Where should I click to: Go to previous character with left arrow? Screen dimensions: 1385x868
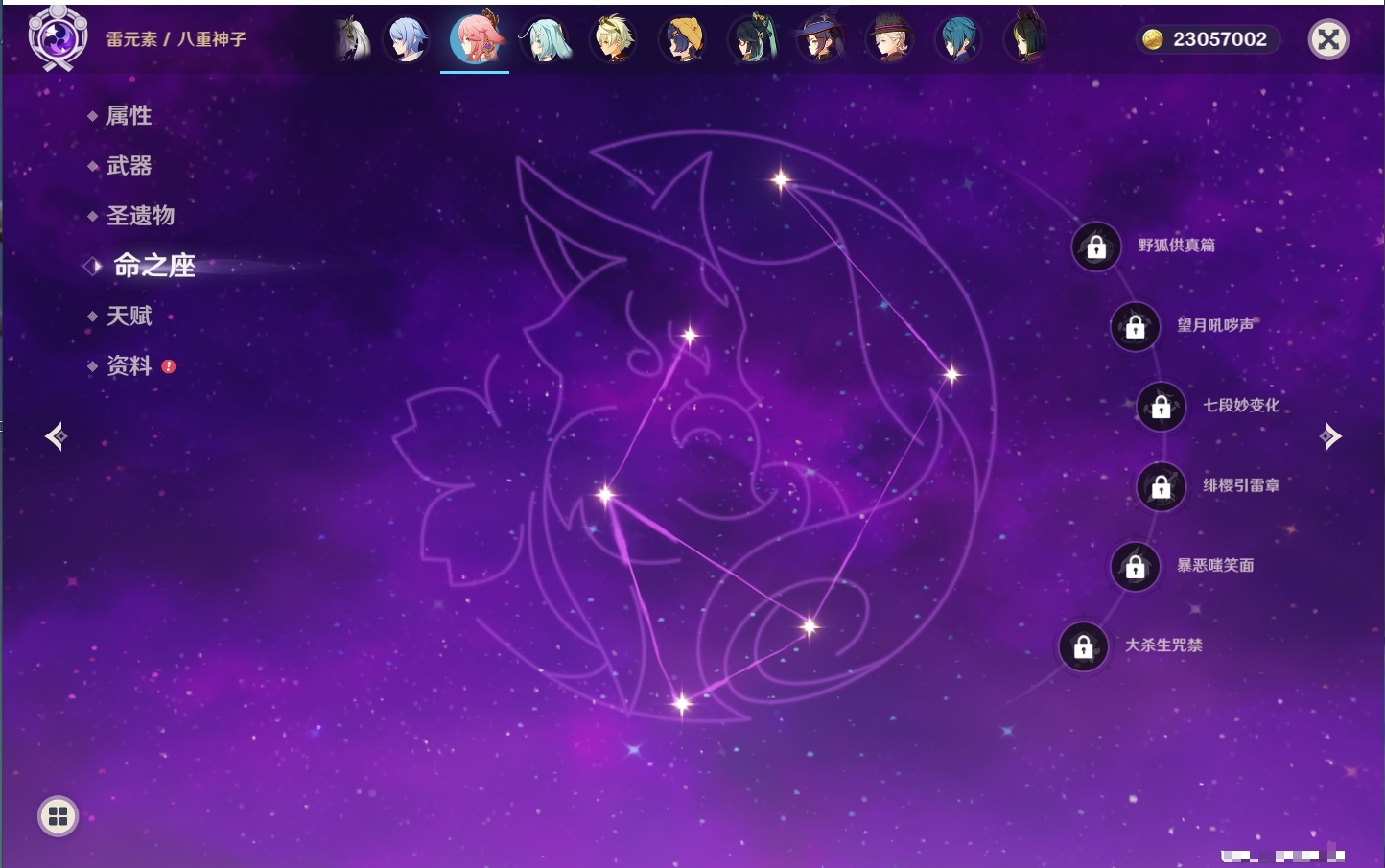pyautogui.click(x=57, y=436)
